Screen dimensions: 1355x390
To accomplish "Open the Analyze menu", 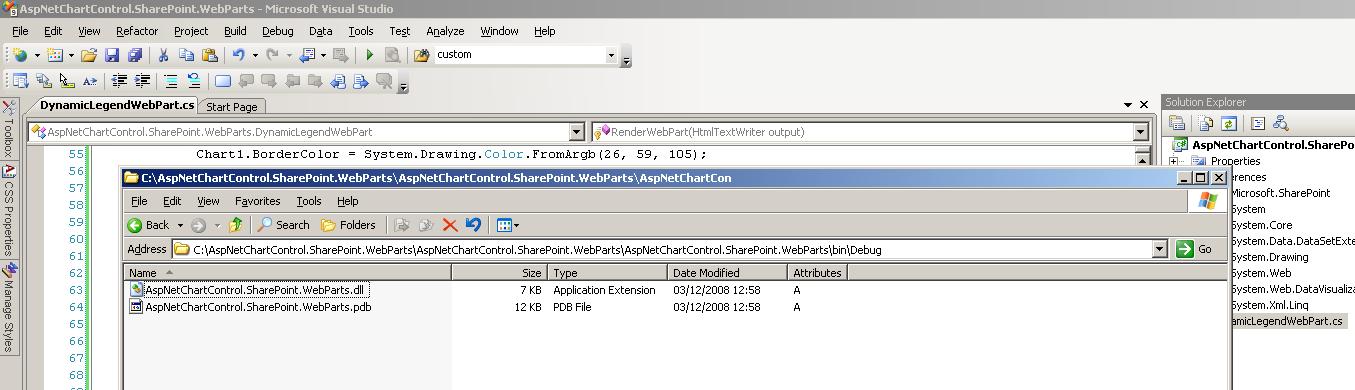I will 445,31.
